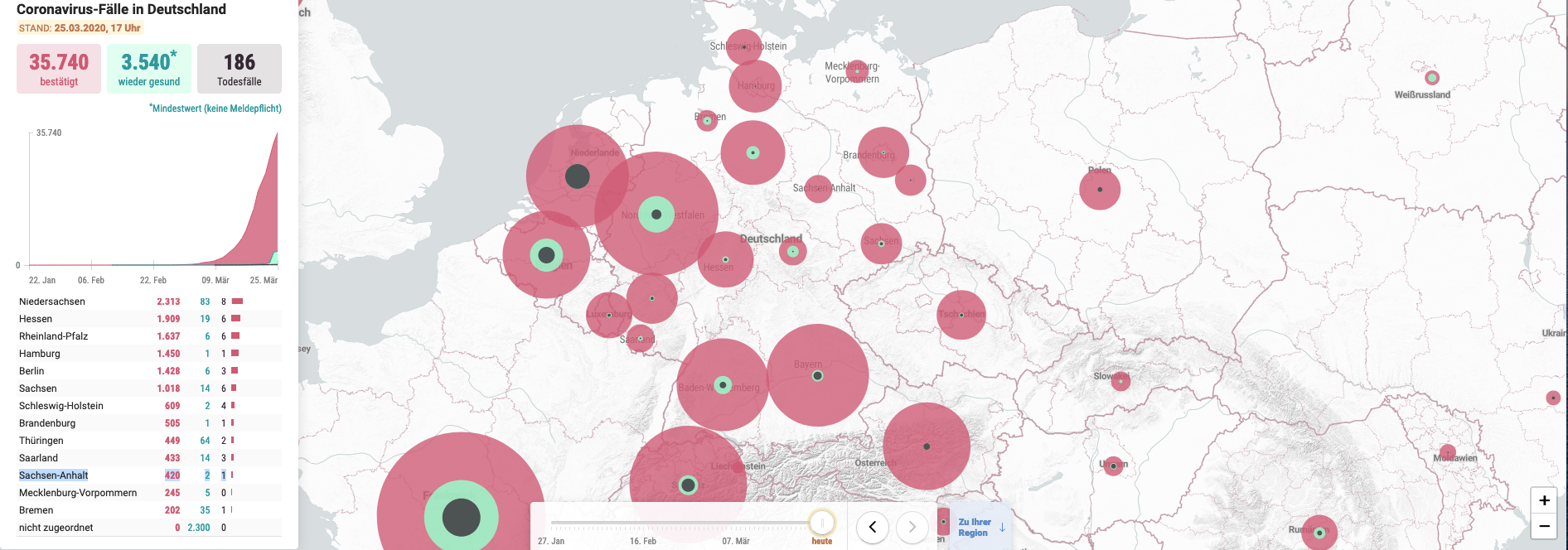Click the Mecklenburg-Vorpommern map bubble
This screenshot has height=550, width=1568.
(x=857, y=71)
